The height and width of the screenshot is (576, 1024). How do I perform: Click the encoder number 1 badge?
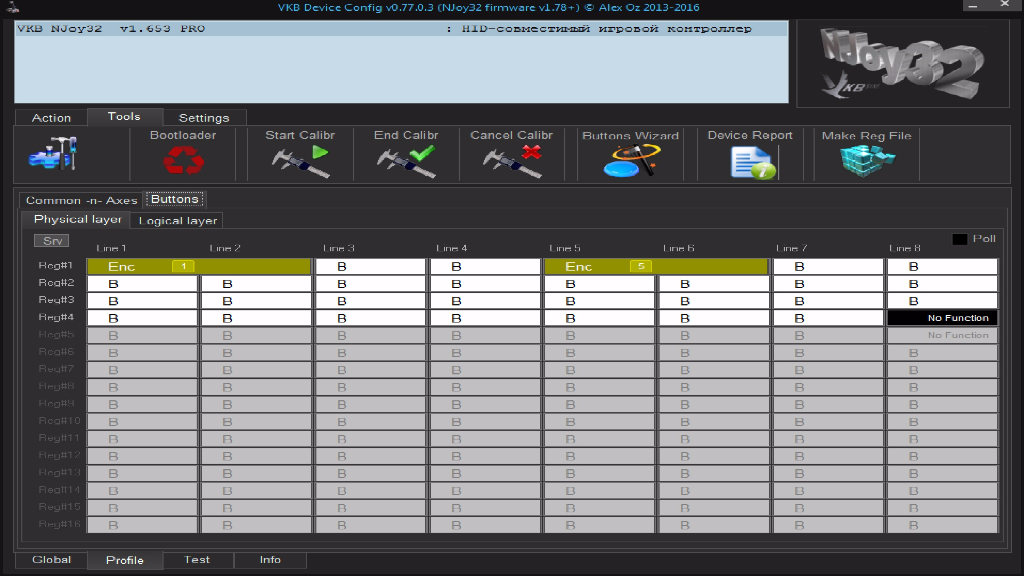click(x=184, y=266)
